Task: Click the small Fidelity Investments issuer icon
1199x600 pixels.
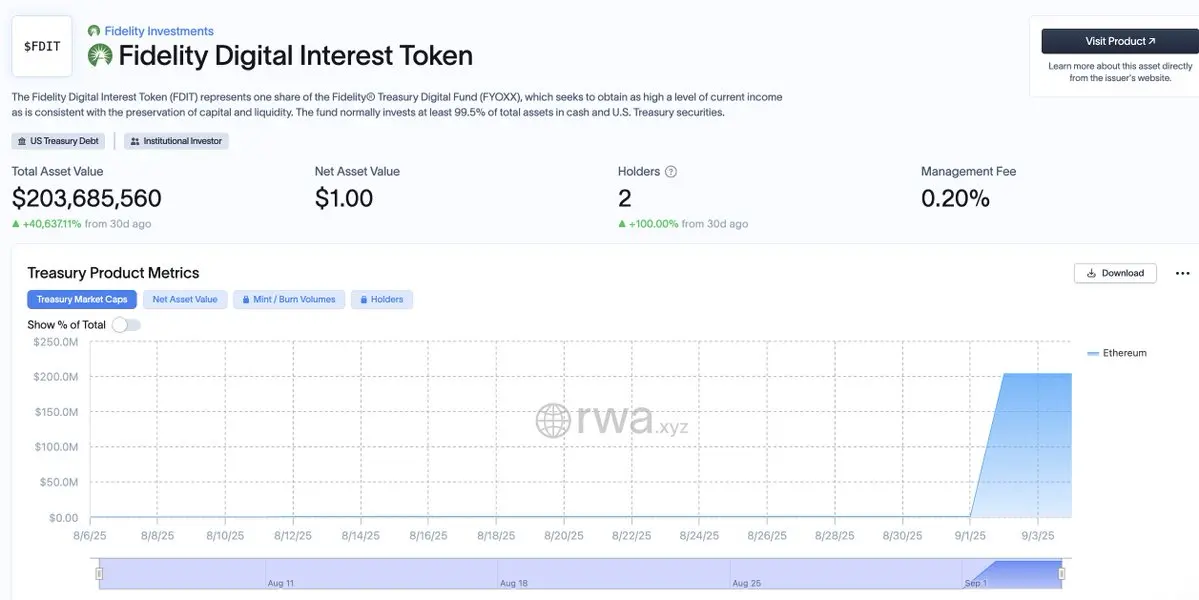Action: pyautogui.click(x=94, y=31)
